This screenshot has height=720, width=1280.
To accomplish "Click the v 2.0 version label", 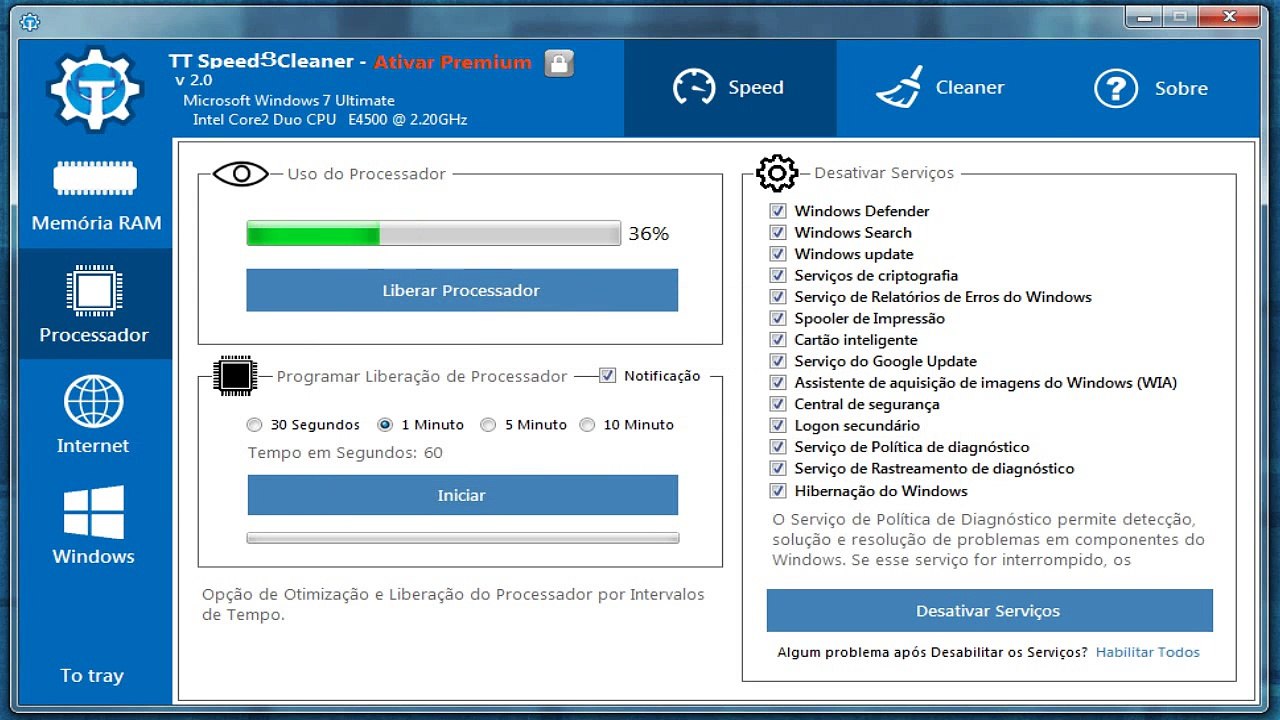I will [x=193, y=81].
